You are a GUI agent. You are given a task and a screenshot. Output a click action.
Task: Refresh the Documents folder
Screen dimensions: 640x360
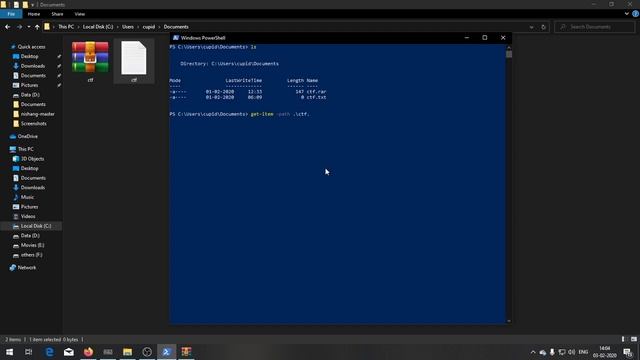543,27
